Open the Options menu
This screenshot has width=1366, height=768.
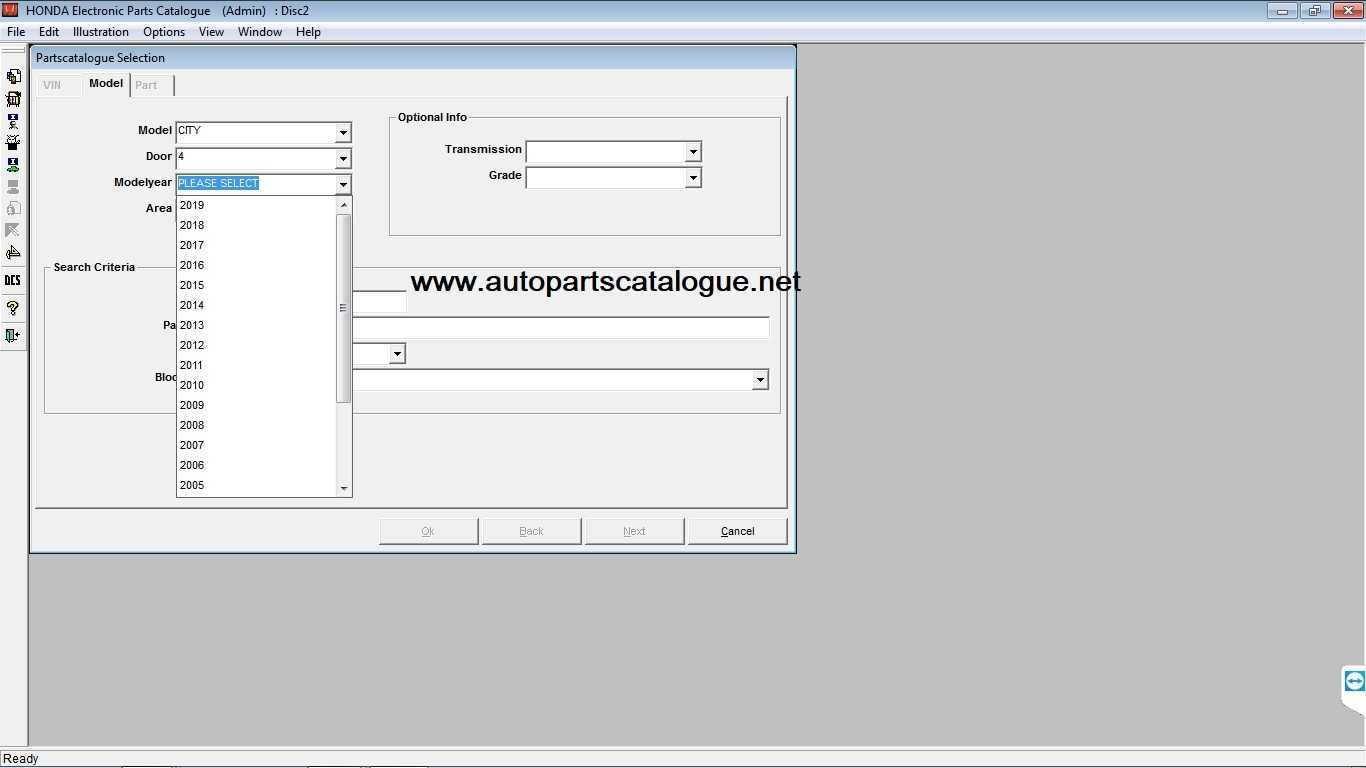pyautogui.click(x=164, y=32)
